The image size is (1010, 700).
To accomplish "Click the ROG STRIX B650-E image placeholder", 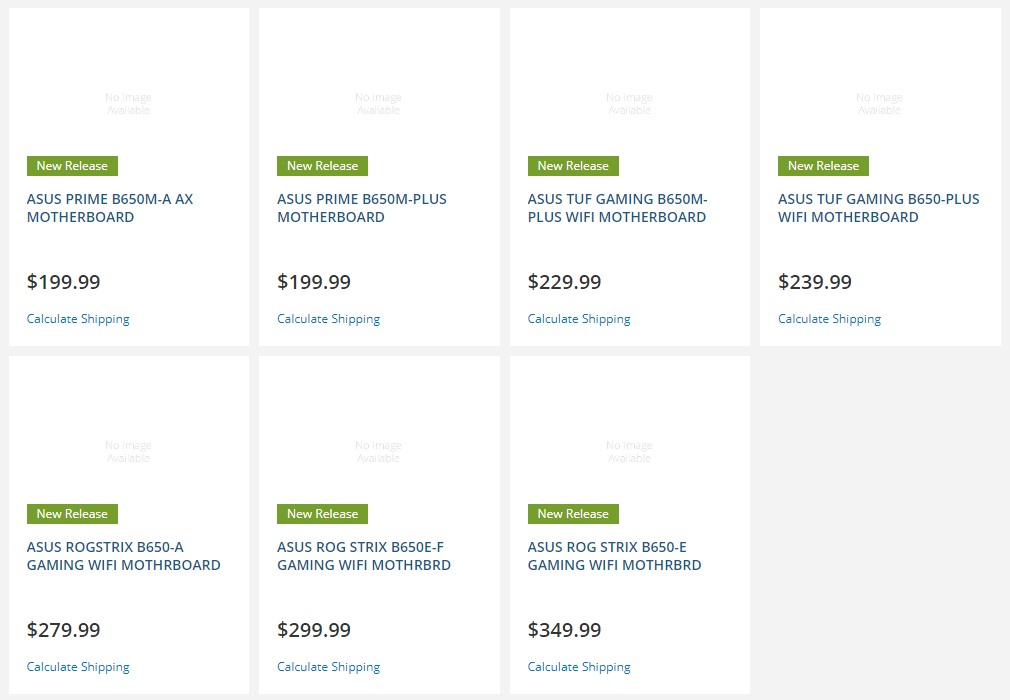I will click(629, 452).
